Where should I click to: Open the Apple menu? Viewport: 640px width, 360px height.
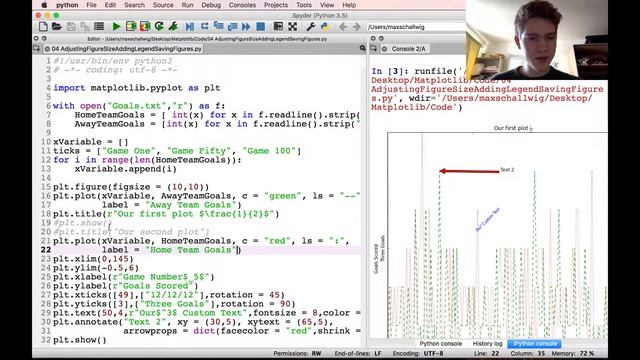point(44,5)
